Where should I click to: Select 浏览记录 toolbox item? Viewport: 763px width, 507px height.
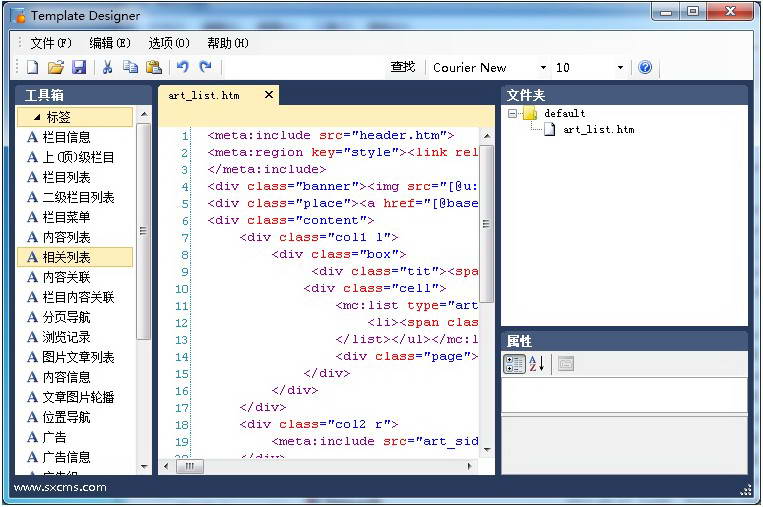(x=74, y=337)
